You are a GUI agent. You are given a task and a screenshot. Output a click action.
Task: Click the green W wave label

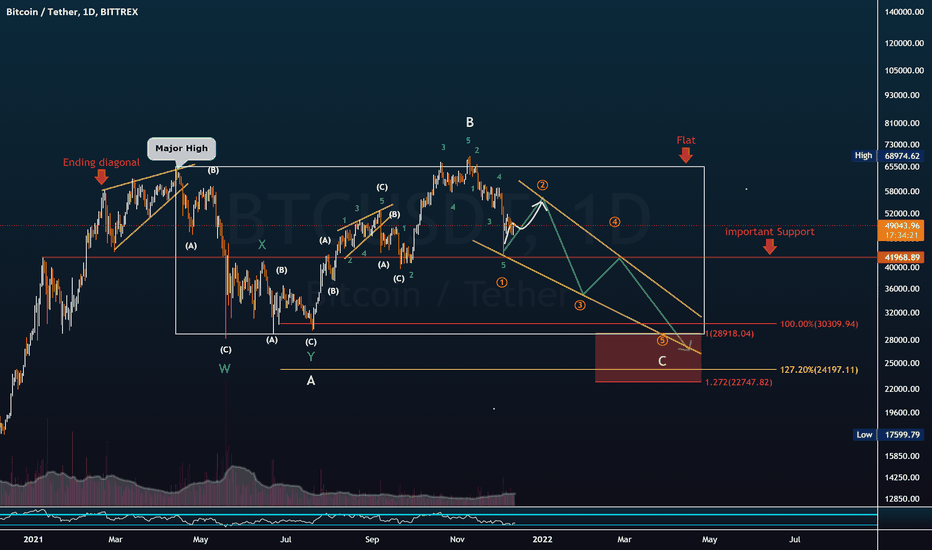[224, 369]
